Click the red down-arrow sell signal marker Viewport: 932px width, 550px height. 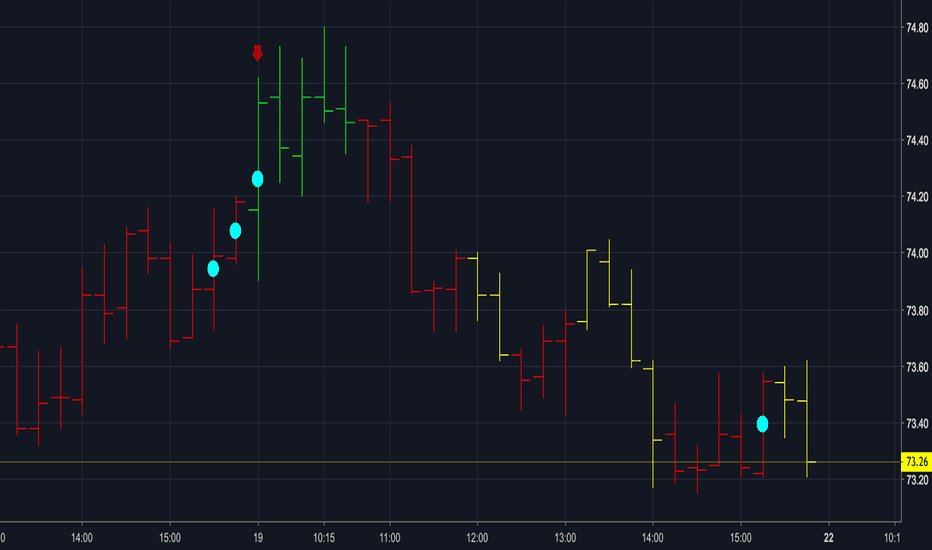pyautogui.click(x=257, y=53)
